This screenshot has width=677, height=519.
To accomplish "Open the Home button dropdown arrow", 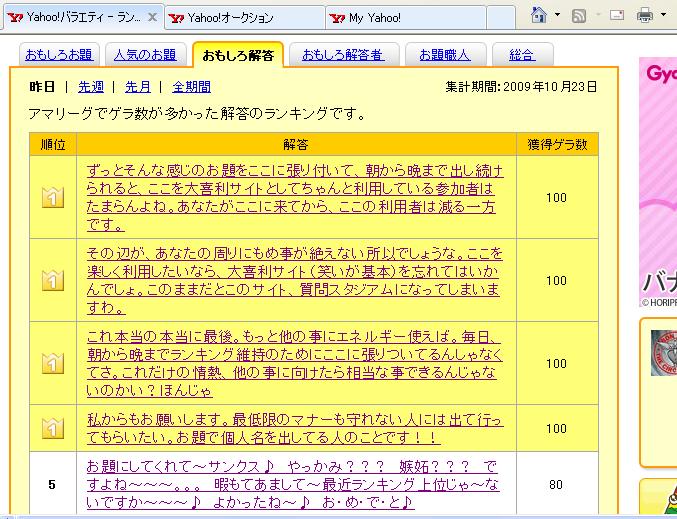I will tap(557, 16).
